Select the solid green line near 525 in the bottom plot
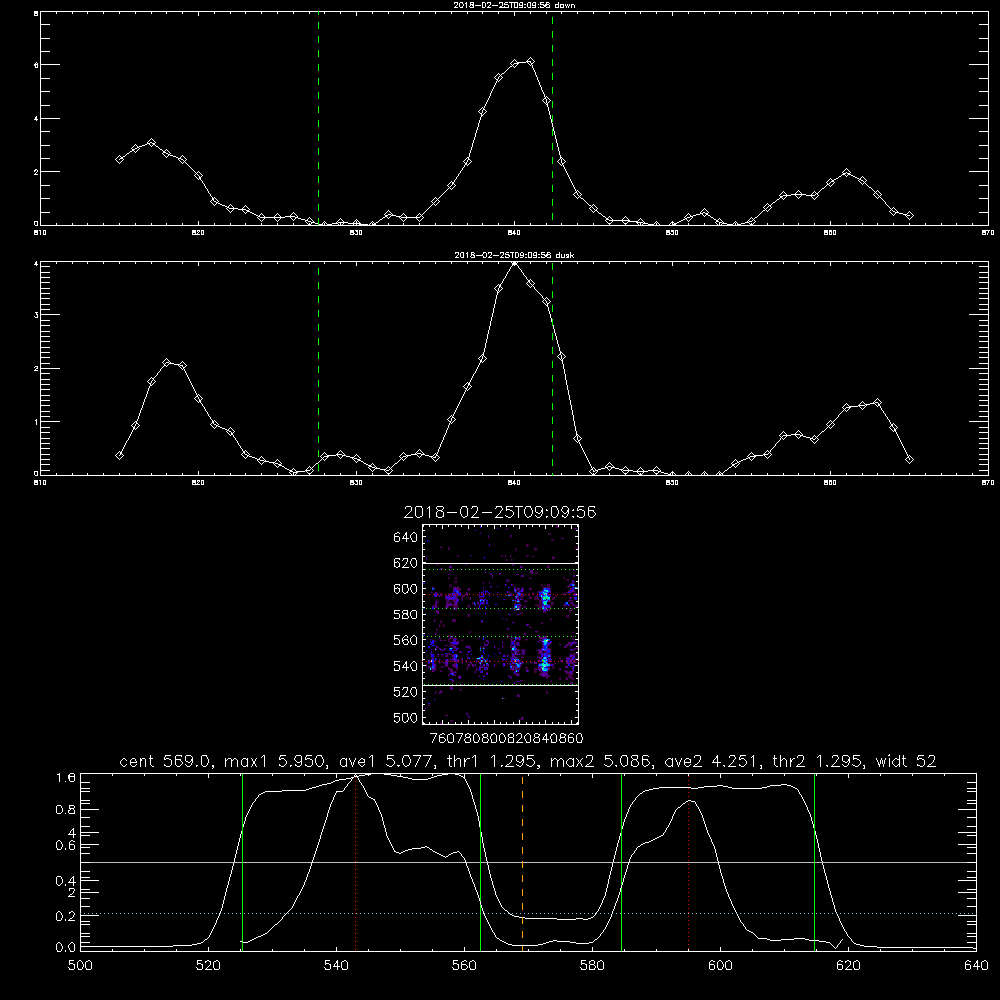Screen dimensions: 1000x1000 (242, 861)
